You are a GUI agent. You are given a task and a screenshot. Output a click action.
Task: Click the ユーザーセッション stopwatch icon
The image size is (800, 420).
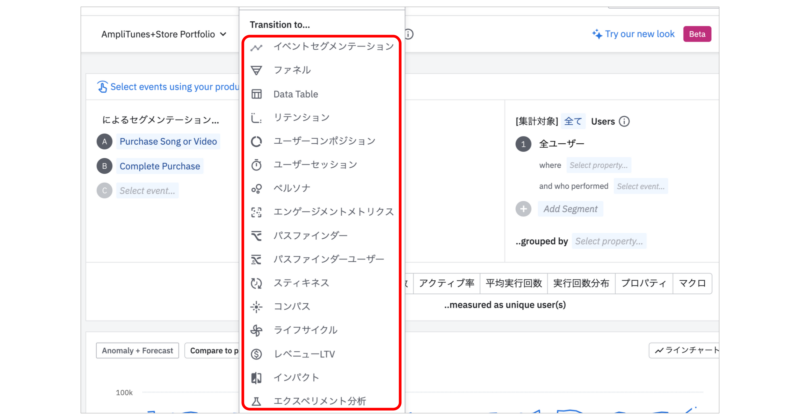[257, 165]
